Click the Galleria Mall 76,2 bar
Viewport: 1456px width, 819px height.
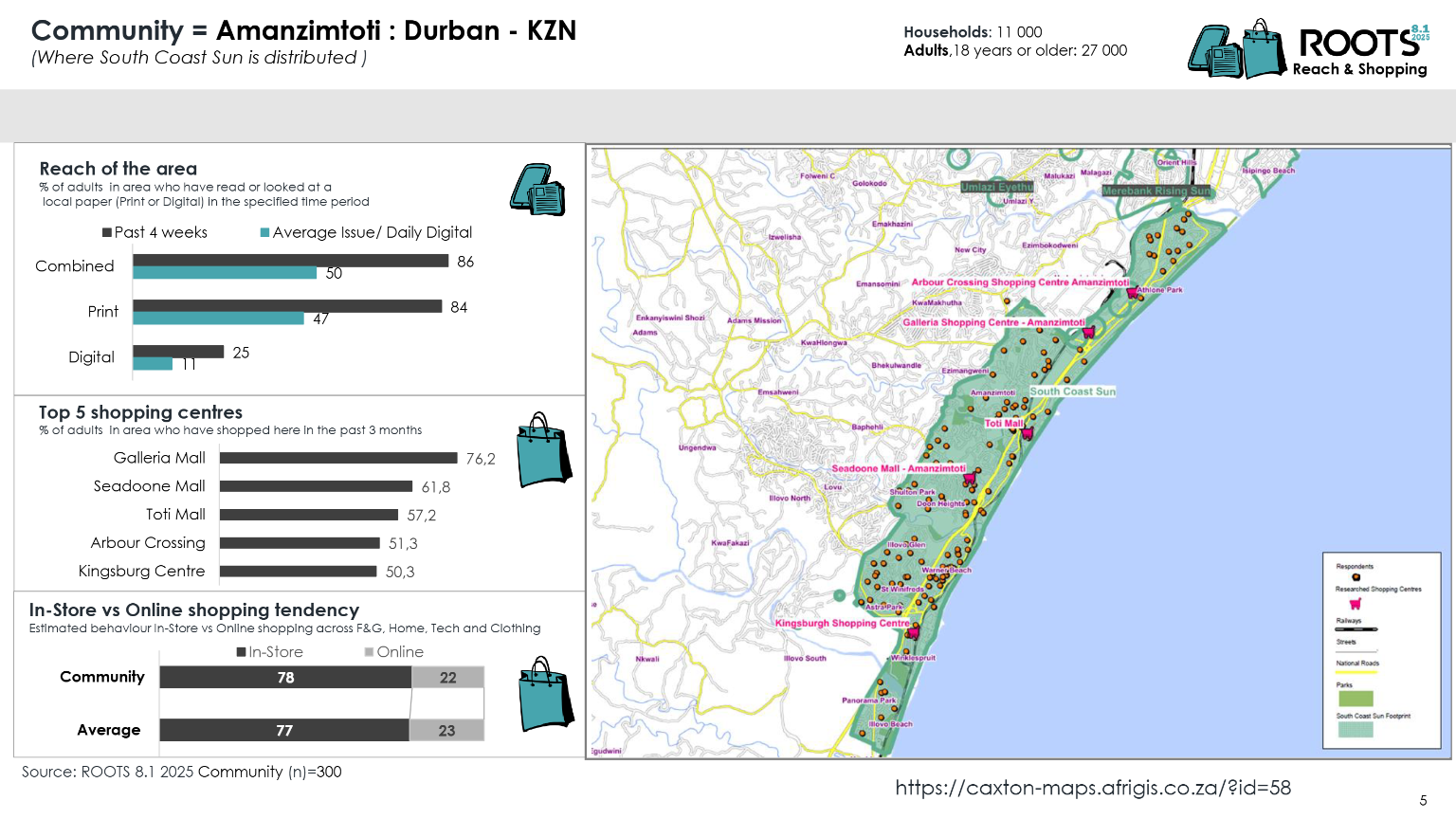point(338,458)
